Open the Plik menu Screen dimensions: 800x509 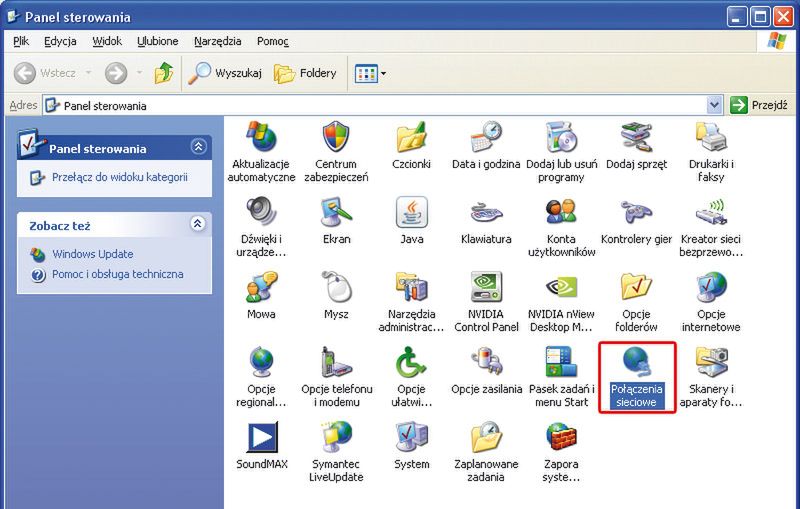21,41
